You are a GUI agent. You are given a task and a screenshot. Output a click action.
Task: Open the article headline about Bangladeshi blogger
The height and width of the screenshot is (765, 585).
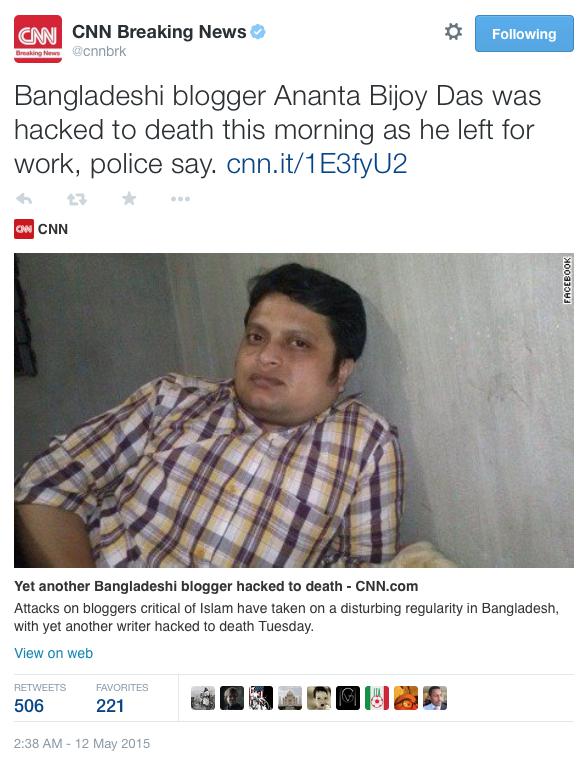pos(216,586)
